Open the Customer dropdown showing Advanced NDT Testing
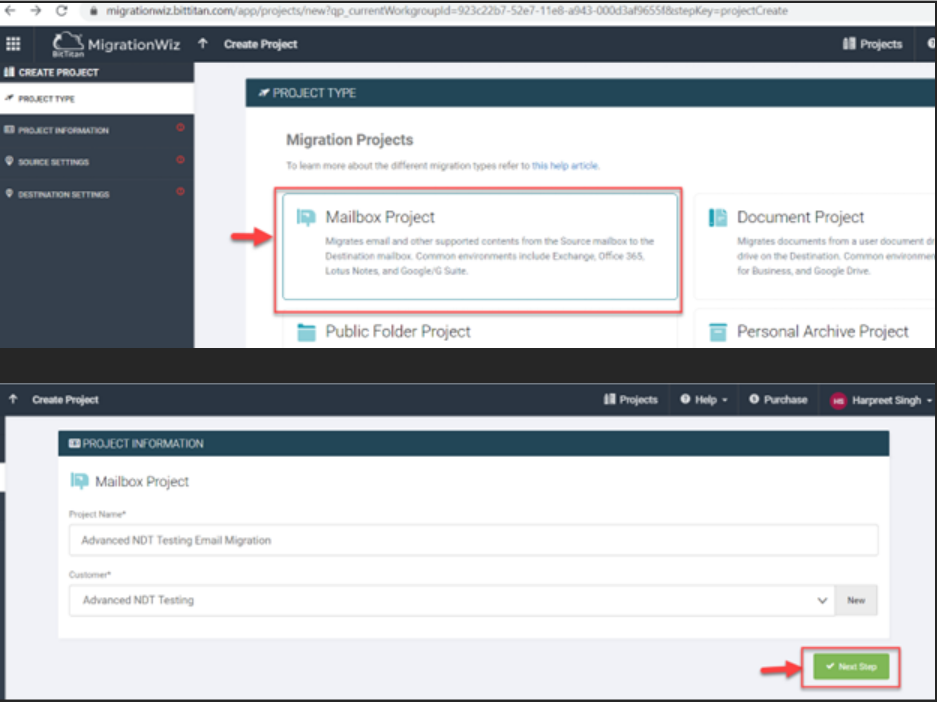 point(452,600)
